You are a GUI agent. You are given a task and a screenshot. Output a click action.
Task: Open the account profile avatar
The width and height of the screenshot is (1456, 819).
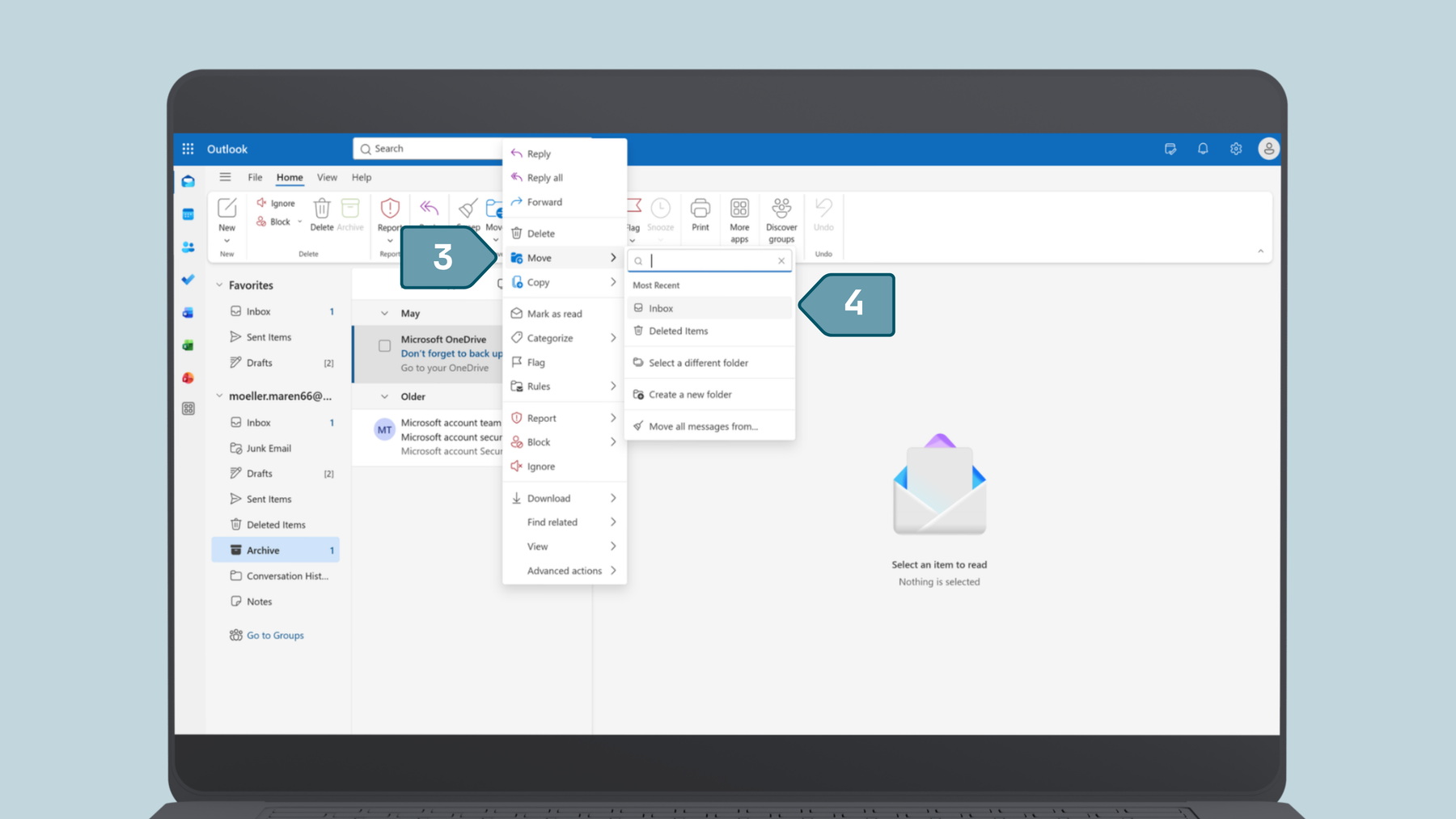pyautogui.click(x=1268, y=149)
